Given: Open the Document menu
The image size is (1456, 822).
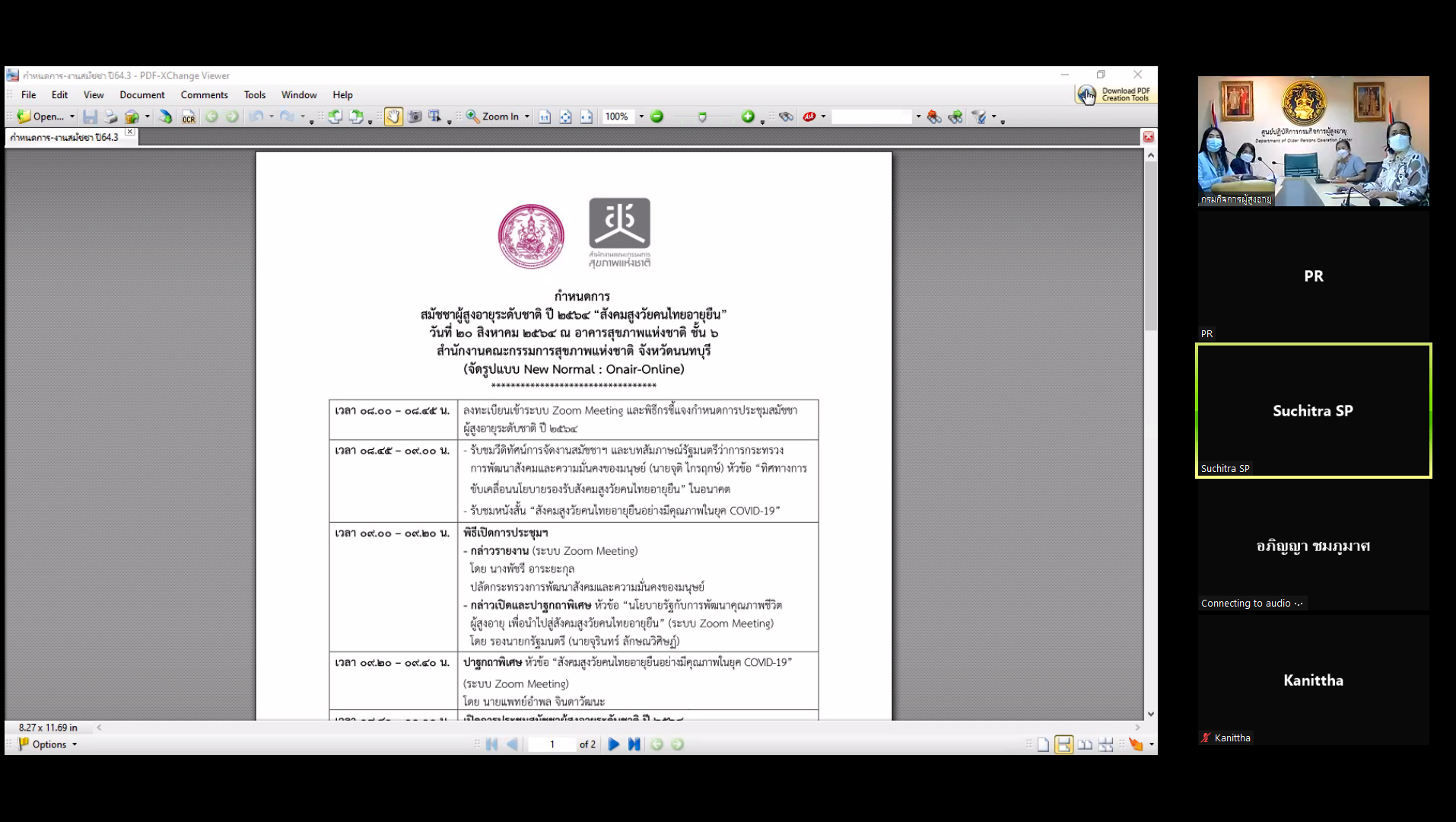Looking at the screenshot, I should click(x=142, y=95).
